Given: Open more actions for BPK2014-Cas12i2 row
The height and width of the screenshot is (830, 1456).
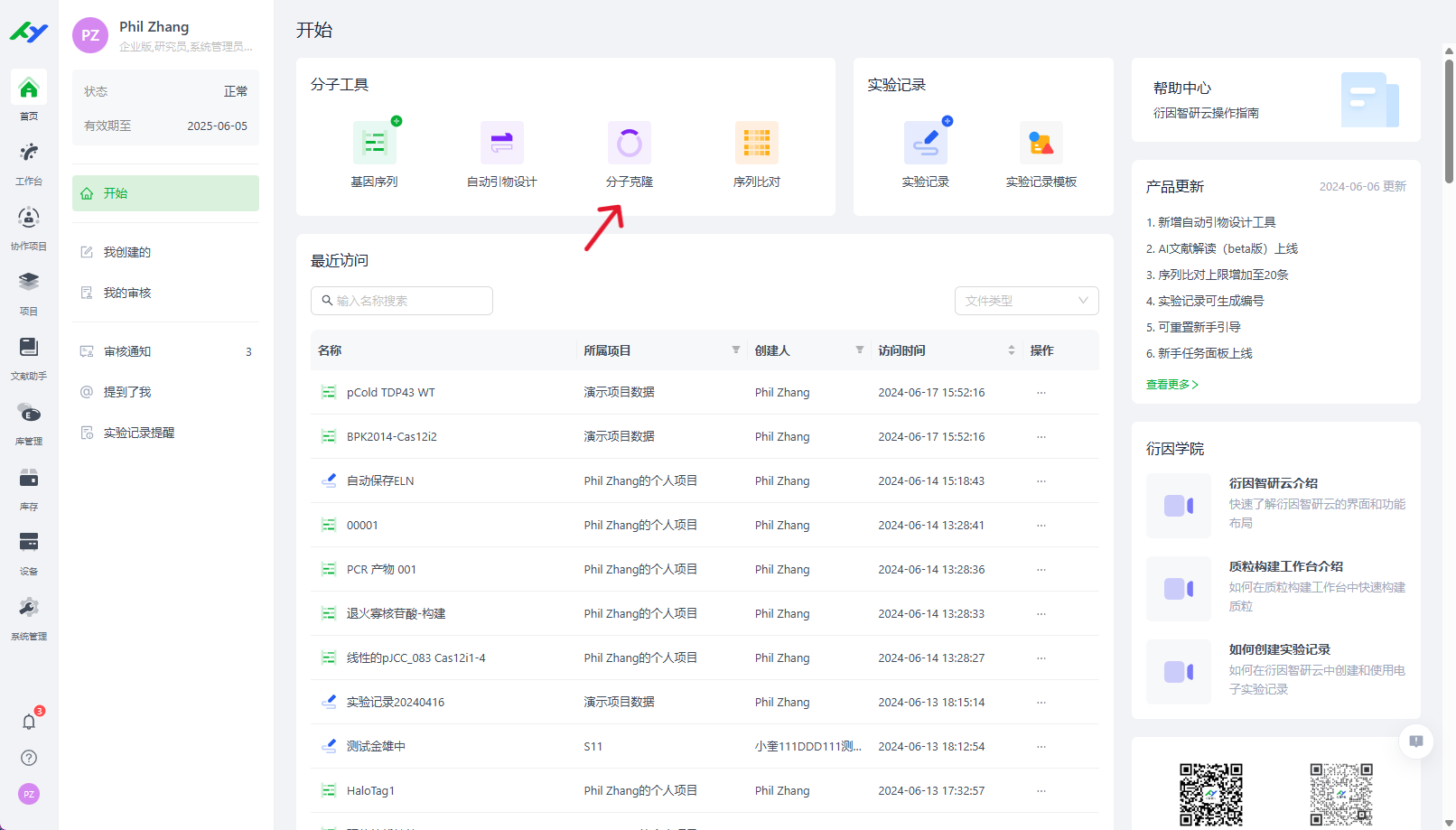Looking at the screenshot, I should tap(1041, 437).
